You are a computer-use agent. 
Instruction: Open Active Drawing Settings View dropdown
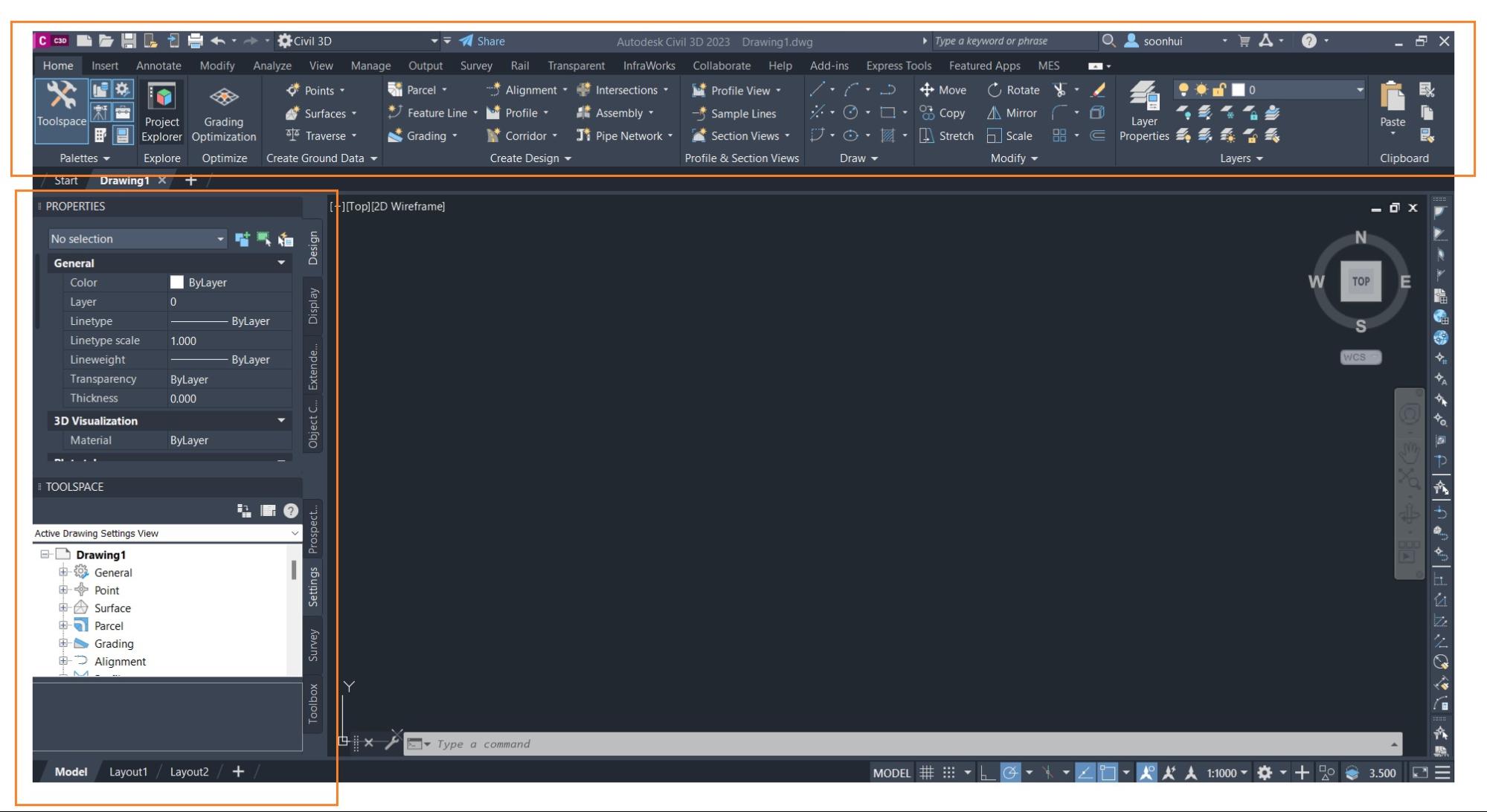[x=167, y=533]
